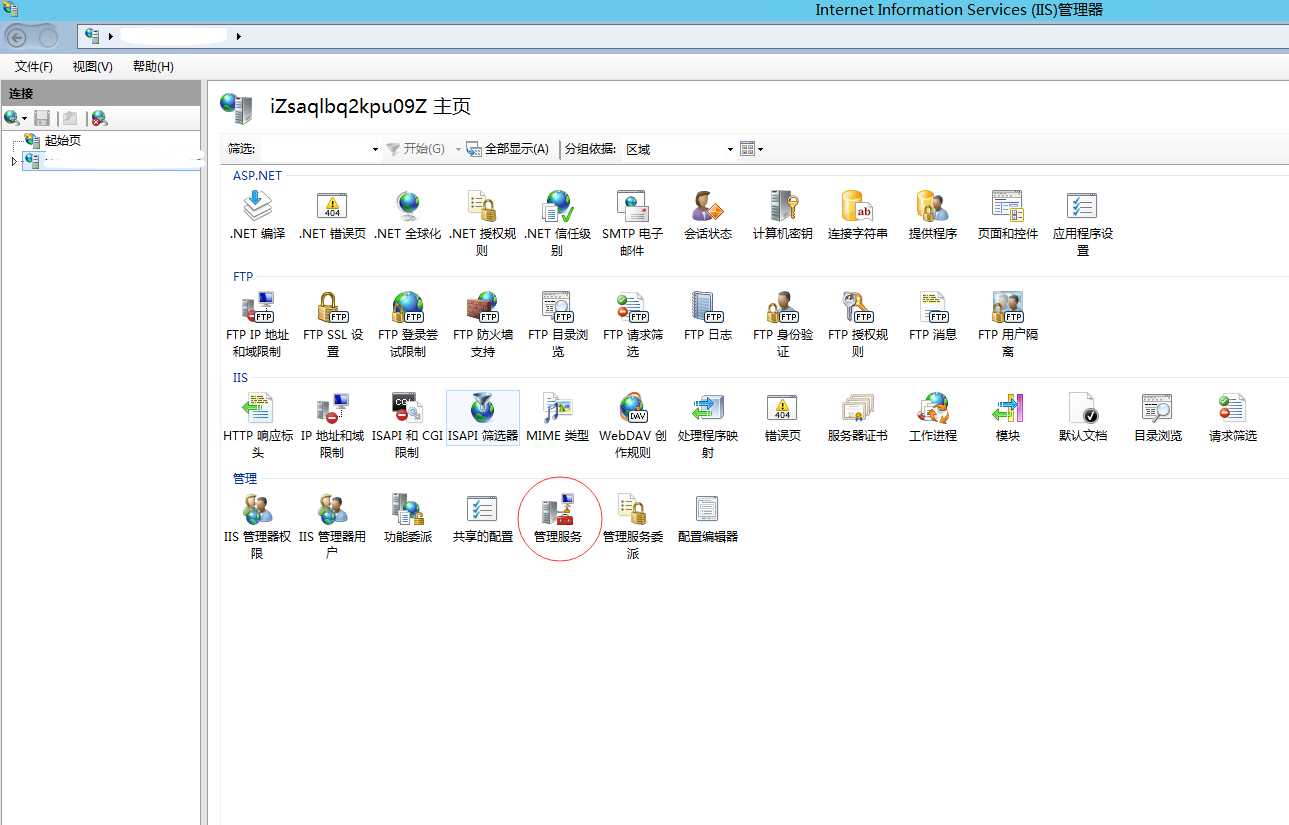Click the back navigation arrow
This screenshot has height=825, width=1289.
tap(17, 37)
